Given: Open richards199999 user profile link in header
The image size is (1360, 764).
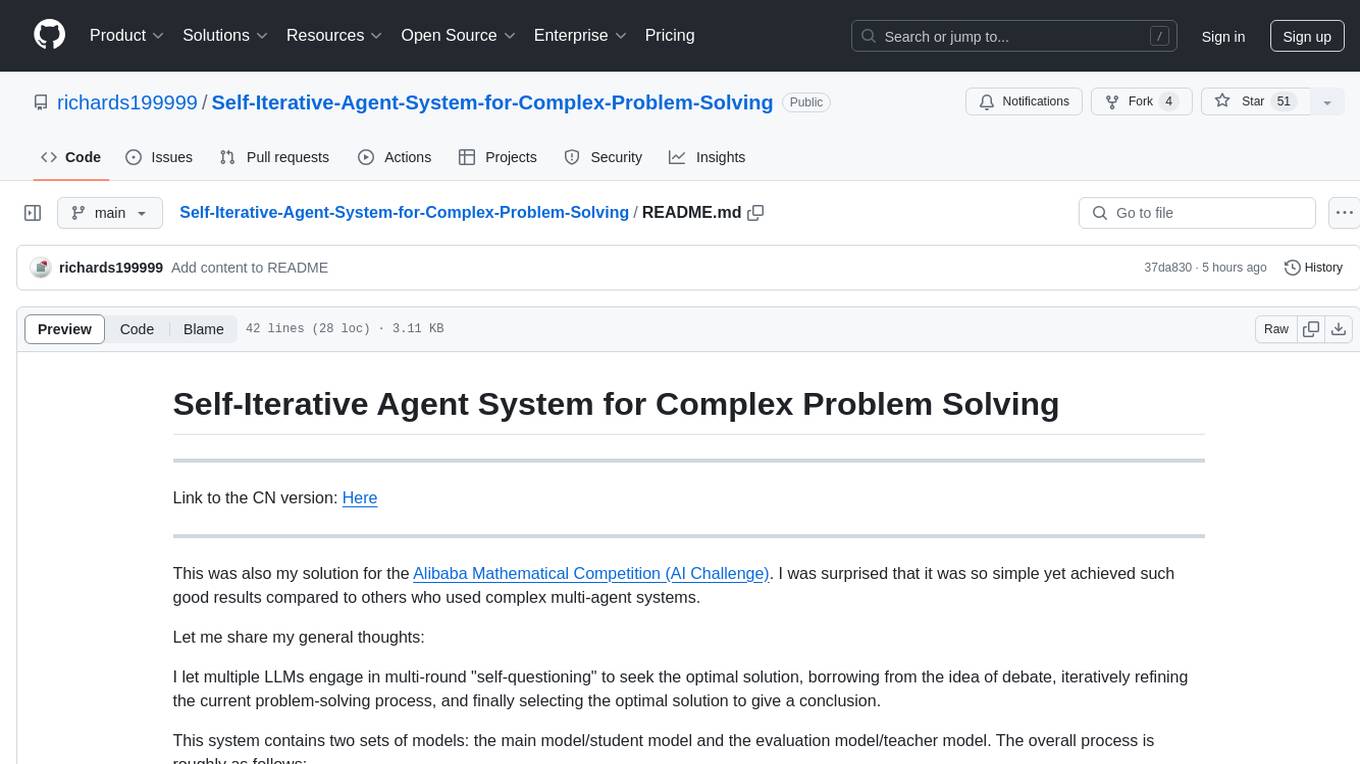Looking at the screenshot, I should (x=127, y=102).
